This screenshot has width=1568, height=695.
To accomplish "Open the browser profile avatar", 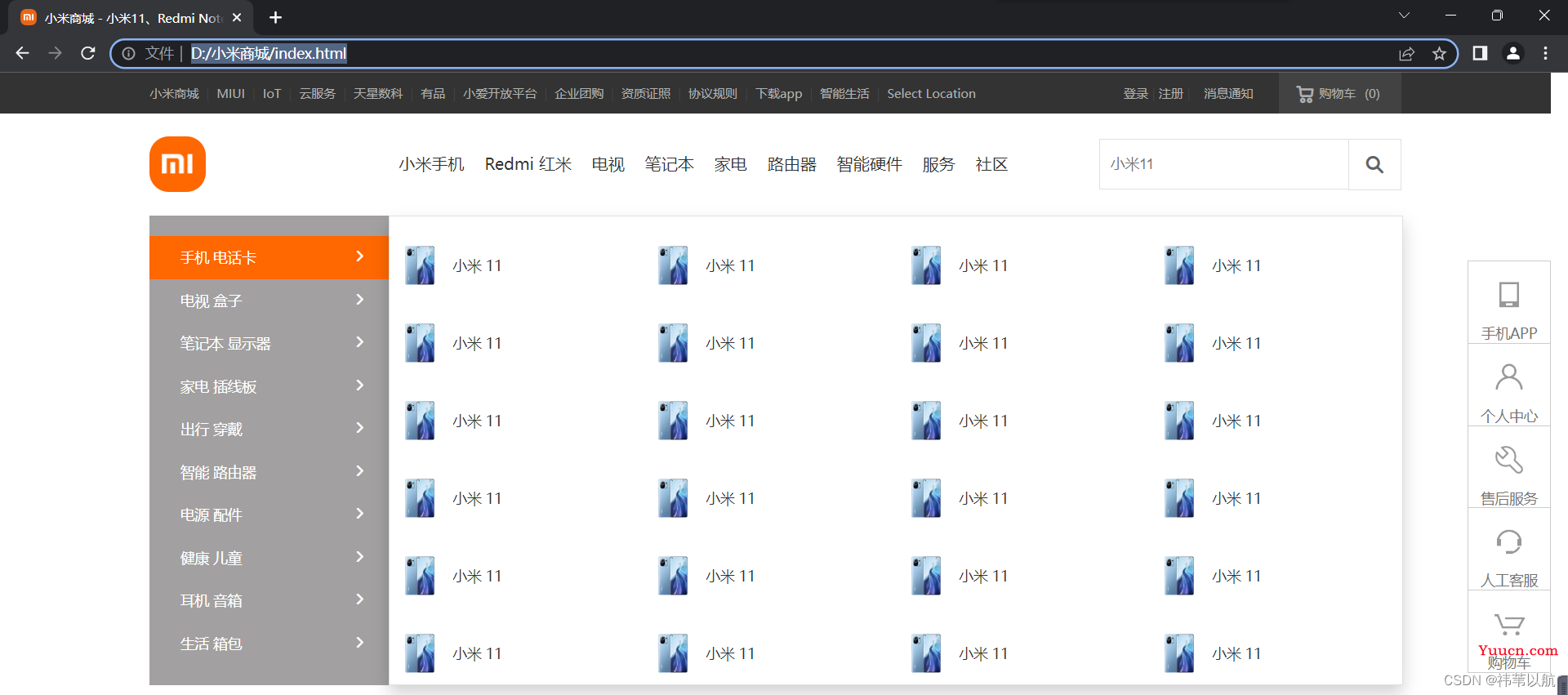I will point(1512,53).
